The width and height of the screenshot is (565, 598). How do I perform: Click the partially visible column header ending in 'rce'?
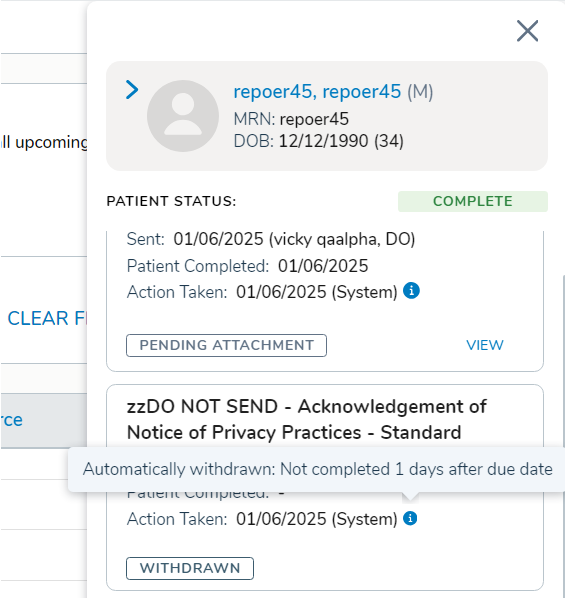pos(11,420)
